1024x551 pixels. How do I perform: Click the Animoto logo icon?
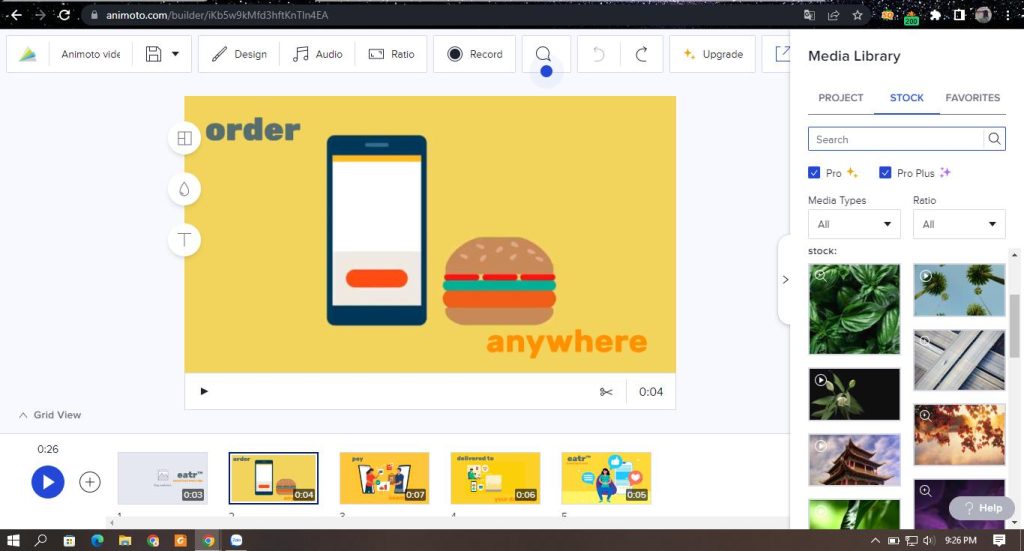pos(27,54)
